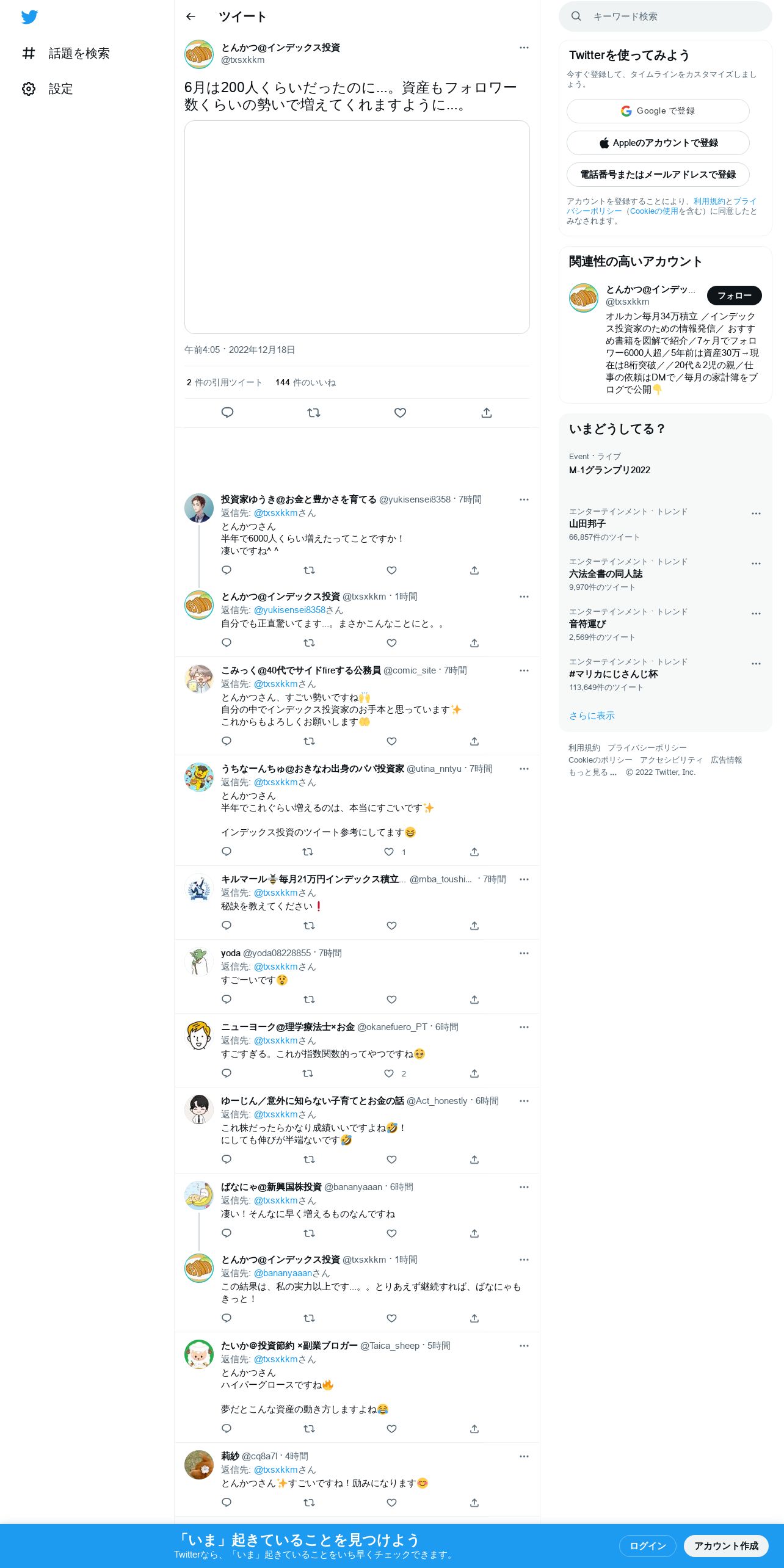Image resolution: width=784 pixels, height=1568 pixels.
Task: Follow とんかつ@インデックス account
Action: coord(734,296)
